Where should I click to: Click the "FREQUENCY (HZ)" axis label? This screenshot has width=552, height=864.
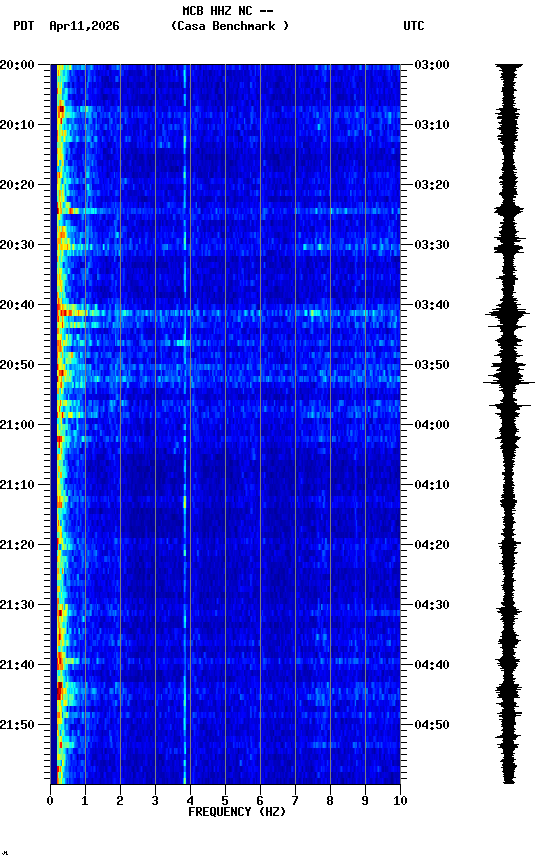coord(237,812)
